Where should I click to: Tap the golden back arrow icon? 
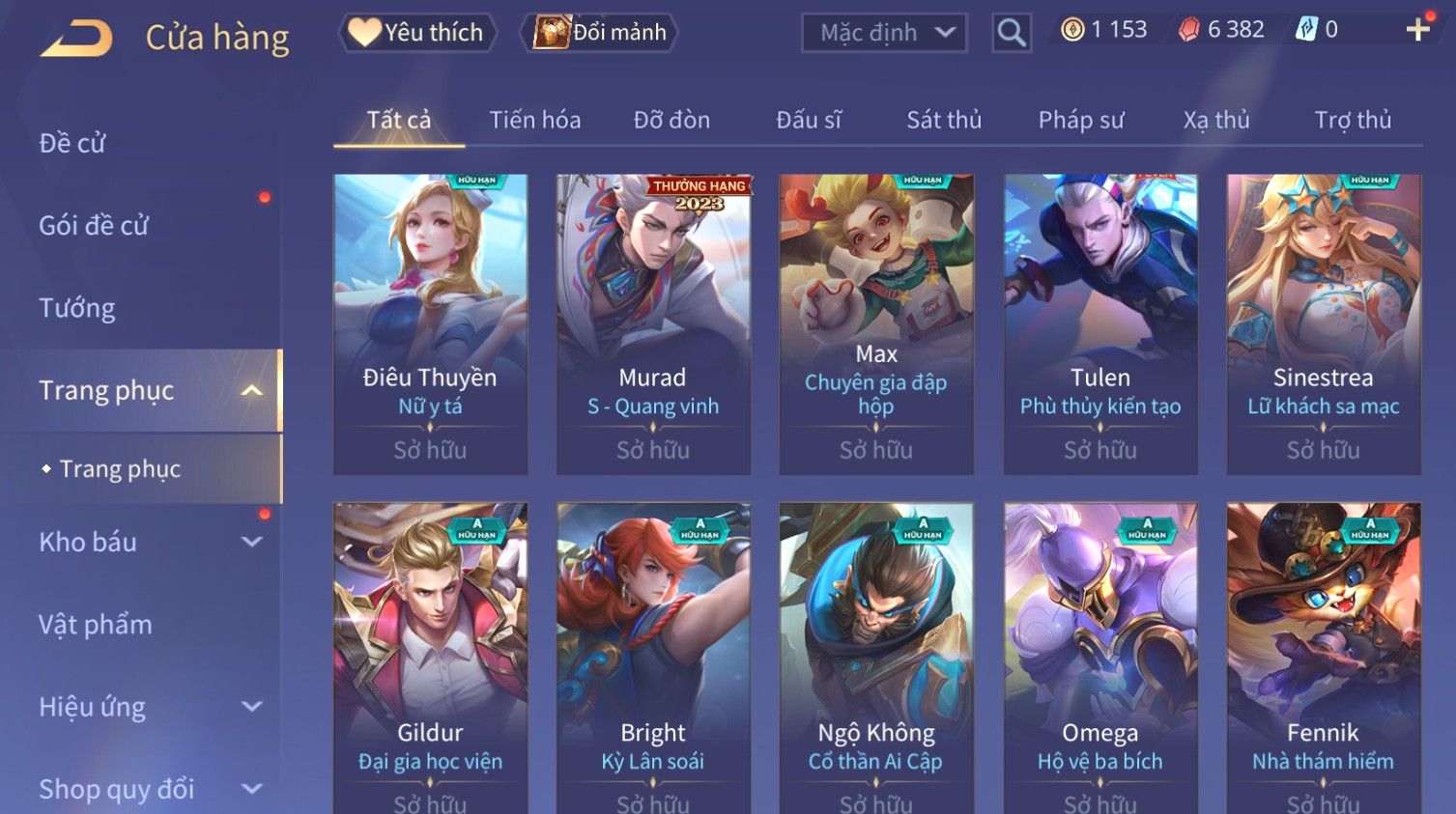[x=76, y=39]
